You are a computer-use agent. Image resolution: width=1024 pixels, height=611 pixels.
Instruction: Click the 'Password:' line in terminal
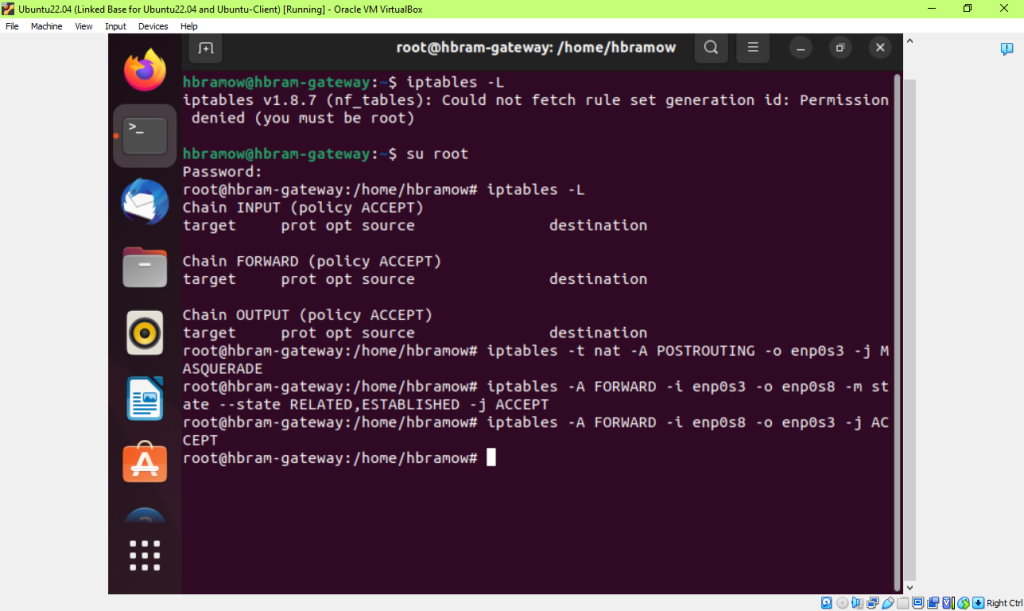click(x=222, y=172)
